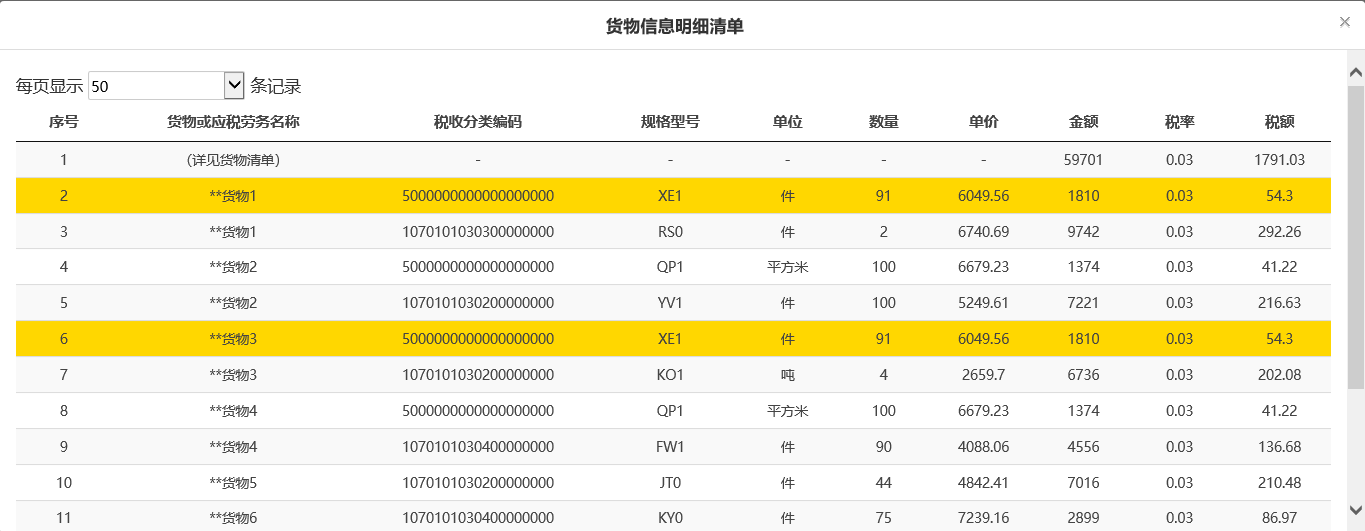Image resolution: width=1365 pixels, height=531 pixels.
Task: Click spec KY0 in row 11
Action: click(670, 518)
